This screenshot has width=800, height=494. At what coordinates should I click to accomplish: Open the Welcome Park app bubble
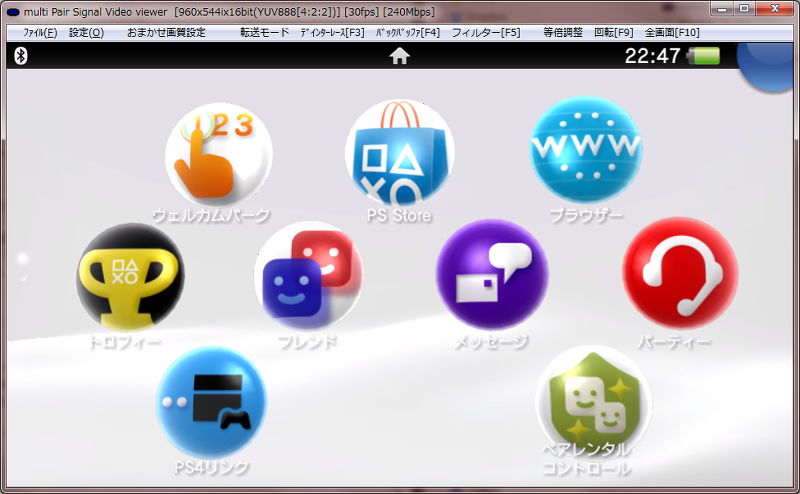click(219, 154)
